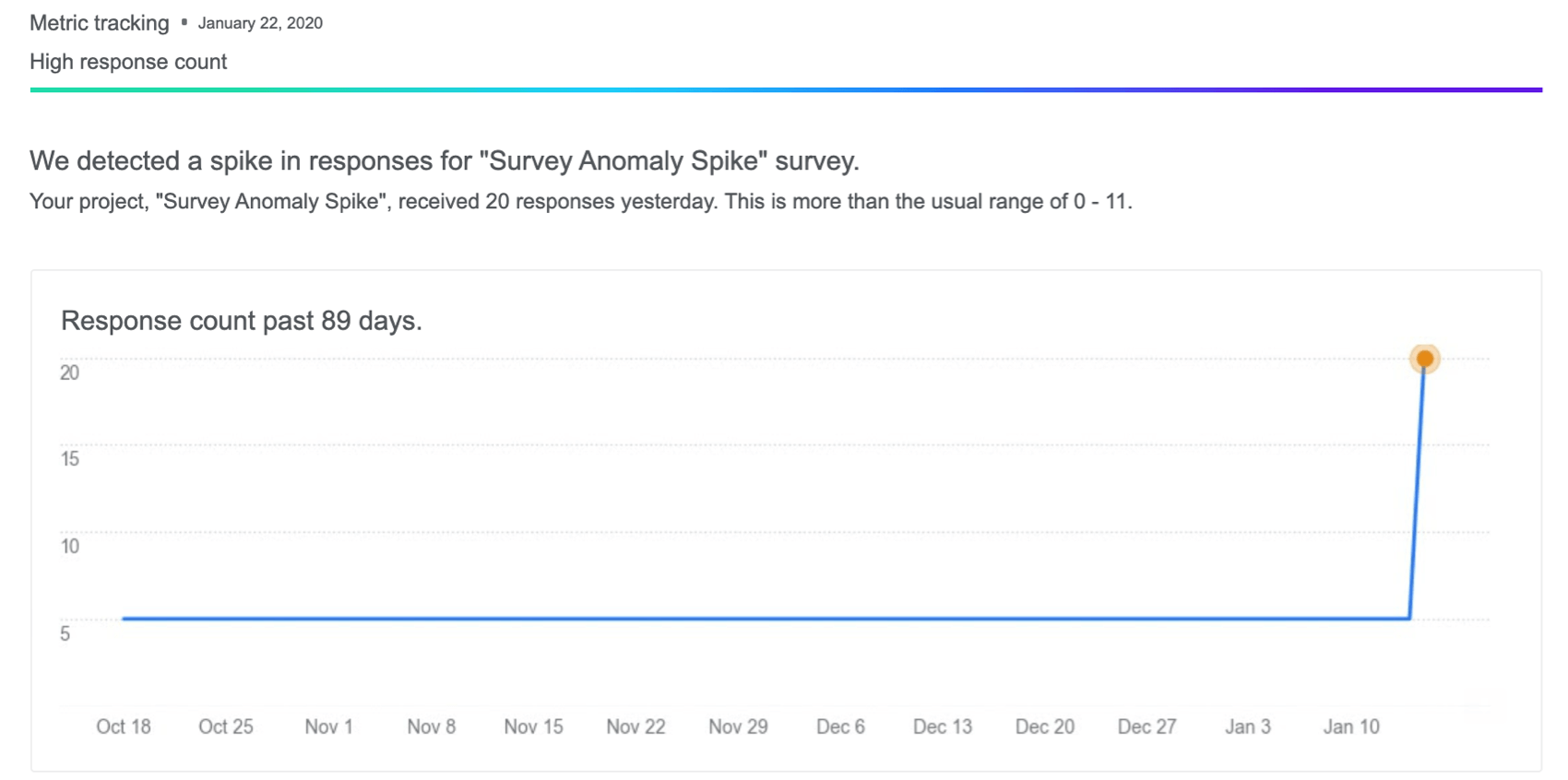Click the spike detected headline text
This screenshot has height=780, width=1568.
coord(444,161)
